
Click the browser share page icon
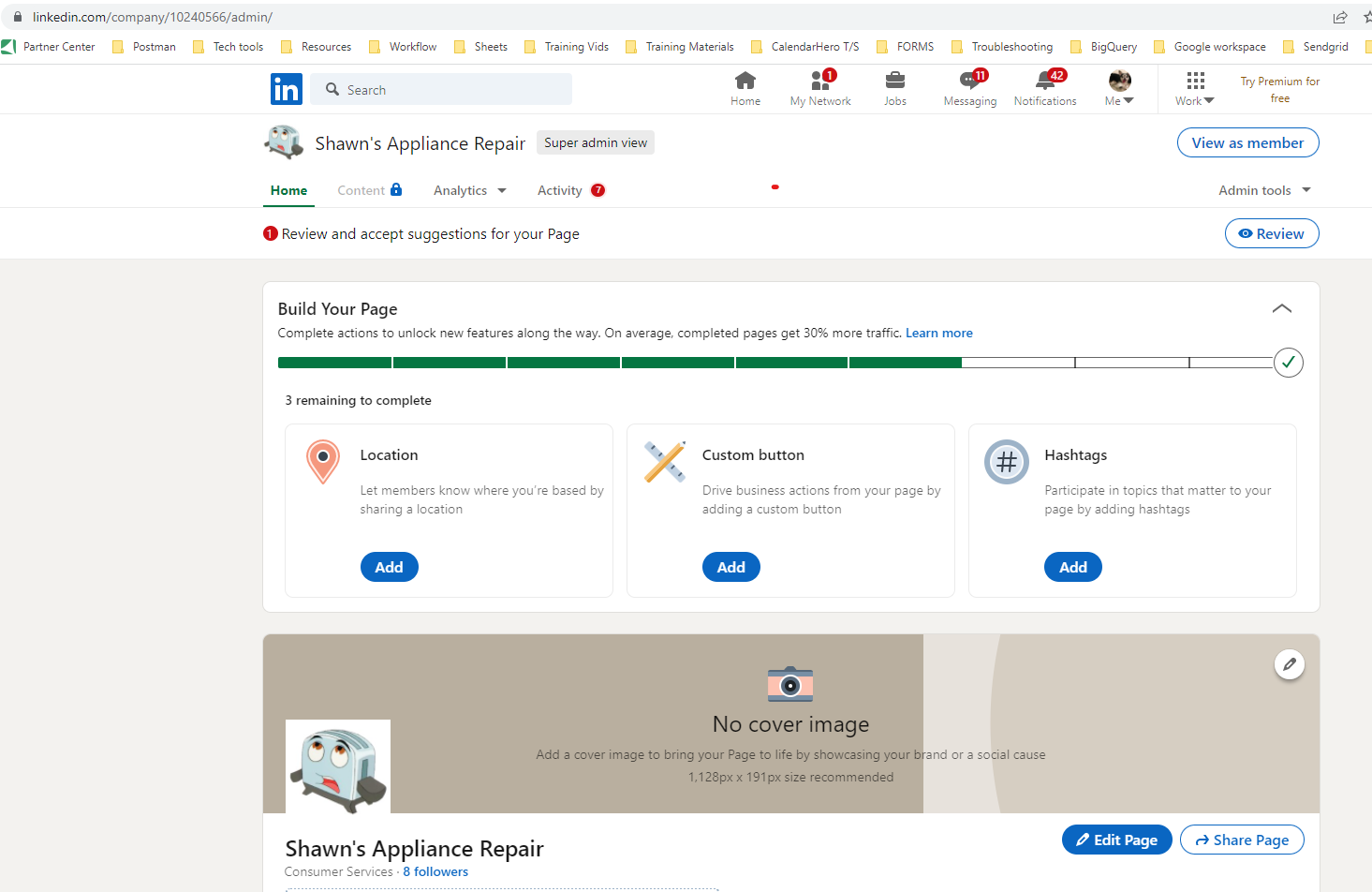tap(1340, 17)
